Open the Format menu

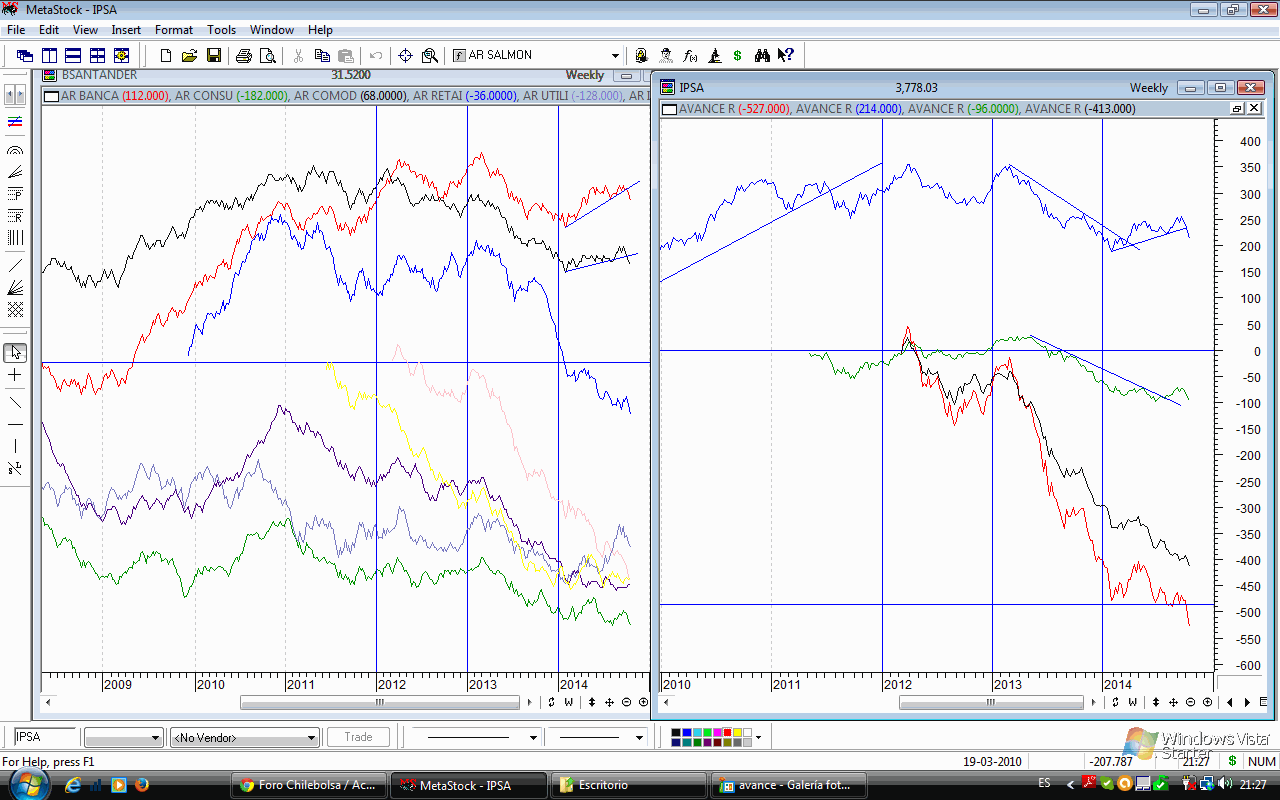click(x=174, y=30)
